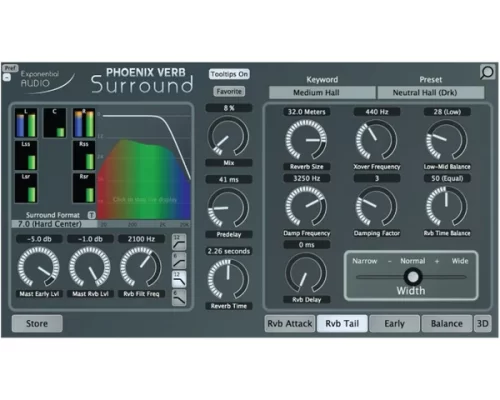Click the 32.0 Meters Reverb Size value
500x400 pixels.
tap(307, 112)
